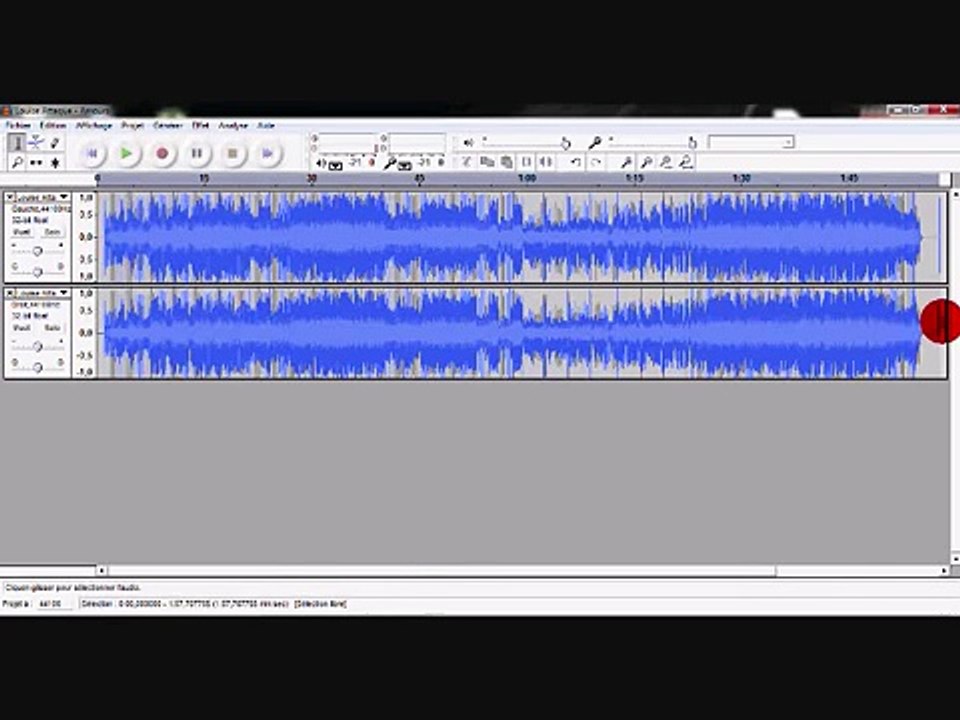The height and width of the screenshot is (720, 960).
Task: Click the Undo arrow icon
Action: 576,162
